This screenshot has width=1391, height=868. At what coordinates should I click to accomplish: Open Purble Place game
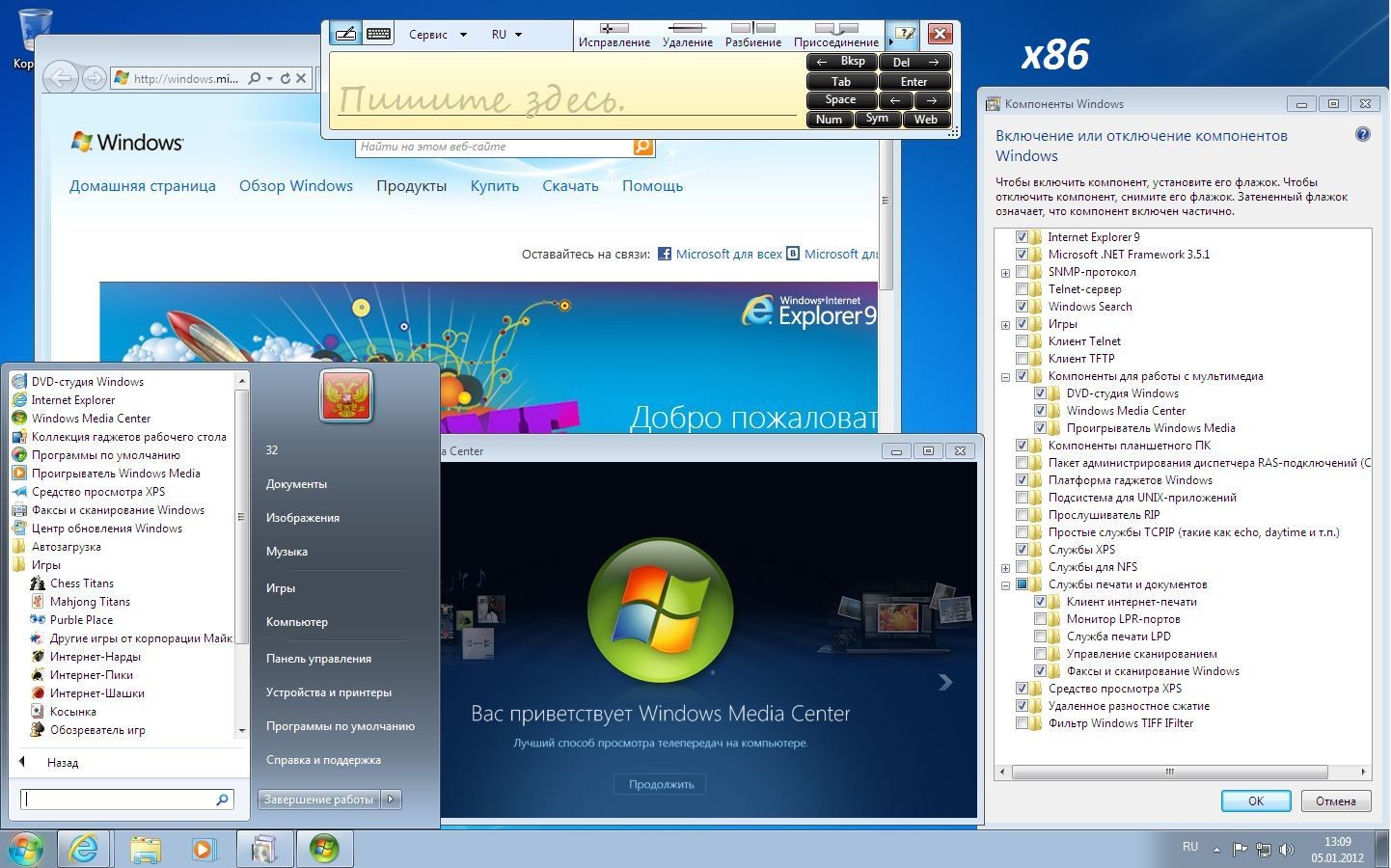pos(81,620)
